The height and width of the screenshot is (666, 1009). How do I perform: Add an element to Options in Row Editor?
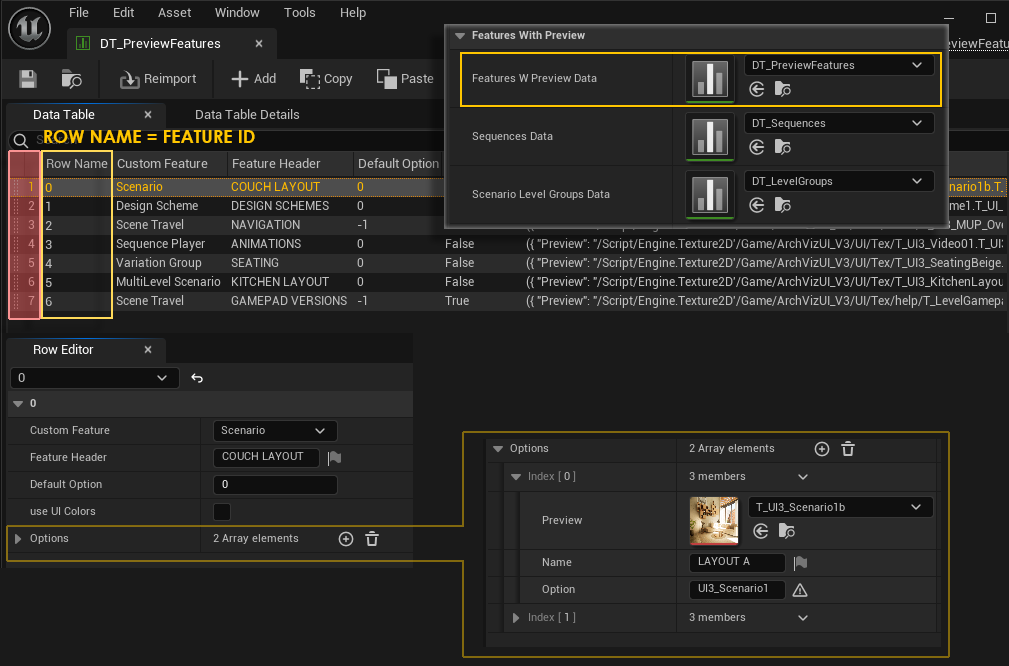346,539
